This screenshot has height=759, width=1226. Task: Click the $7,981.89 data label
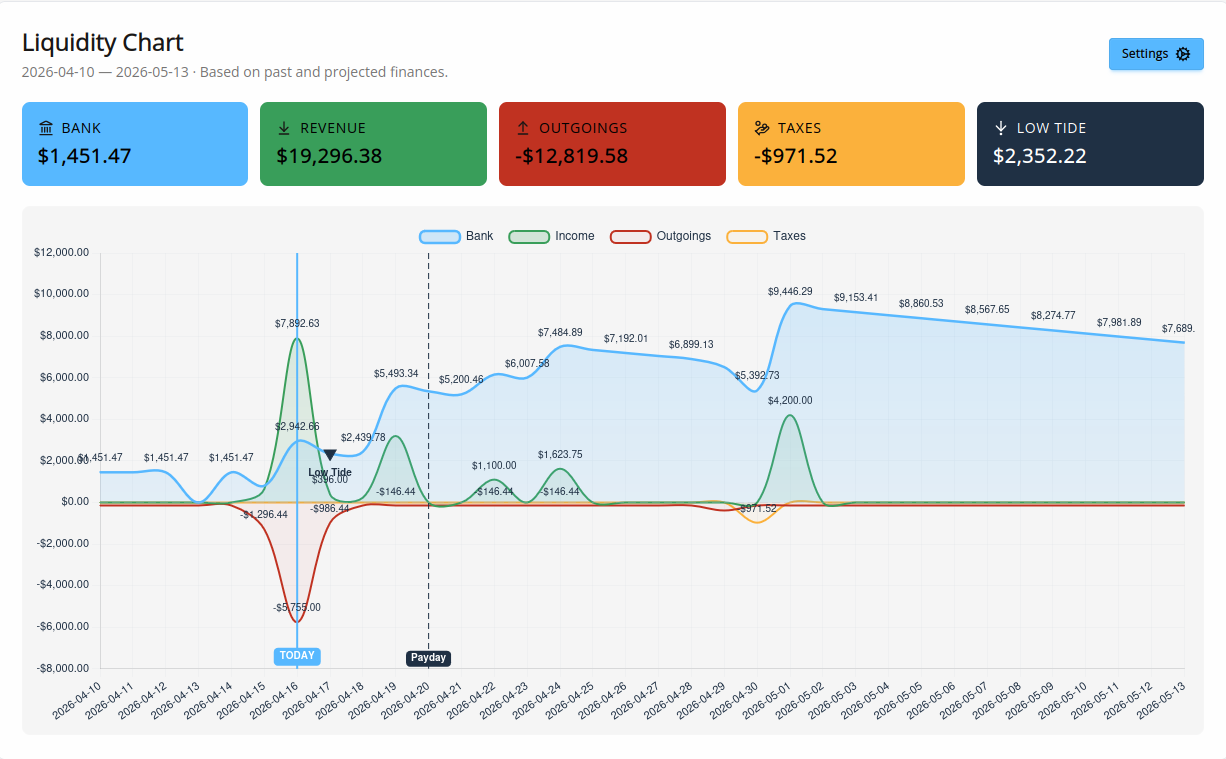(1119, 322)
